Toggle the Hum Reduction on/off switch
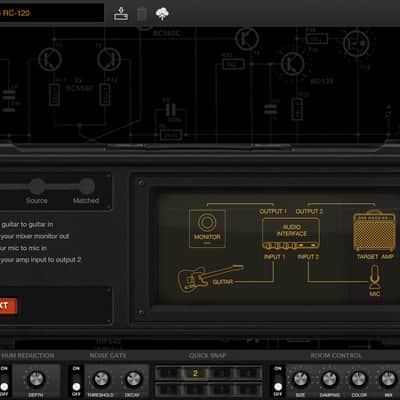This screenshot has width=400, height=400. coord(4,382)
